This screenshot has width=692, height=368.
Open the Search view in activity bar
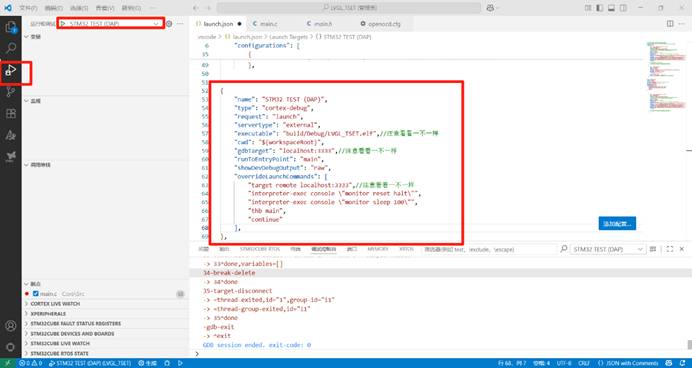[x=11, y=48]
